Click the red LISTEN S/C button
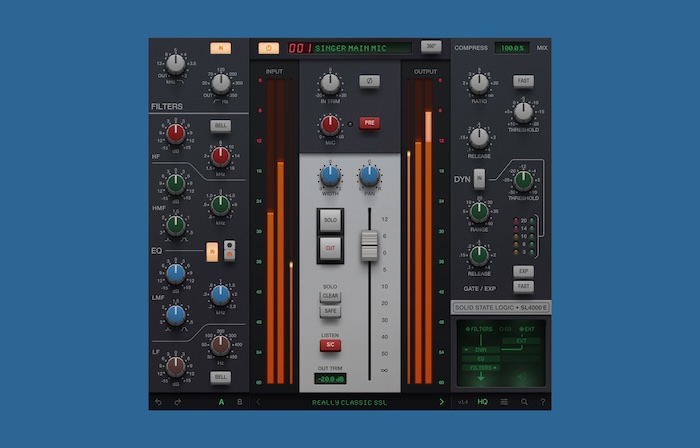 (x=330, y=345)
